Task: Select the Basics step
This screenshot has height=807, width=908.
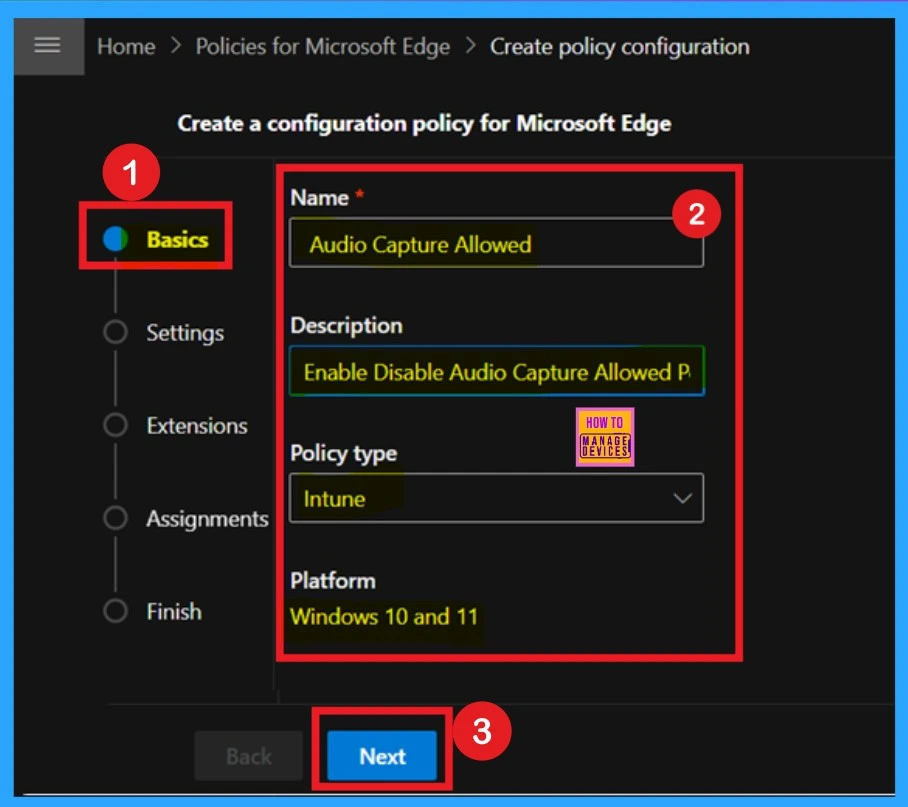Action: tap(177, 240)
